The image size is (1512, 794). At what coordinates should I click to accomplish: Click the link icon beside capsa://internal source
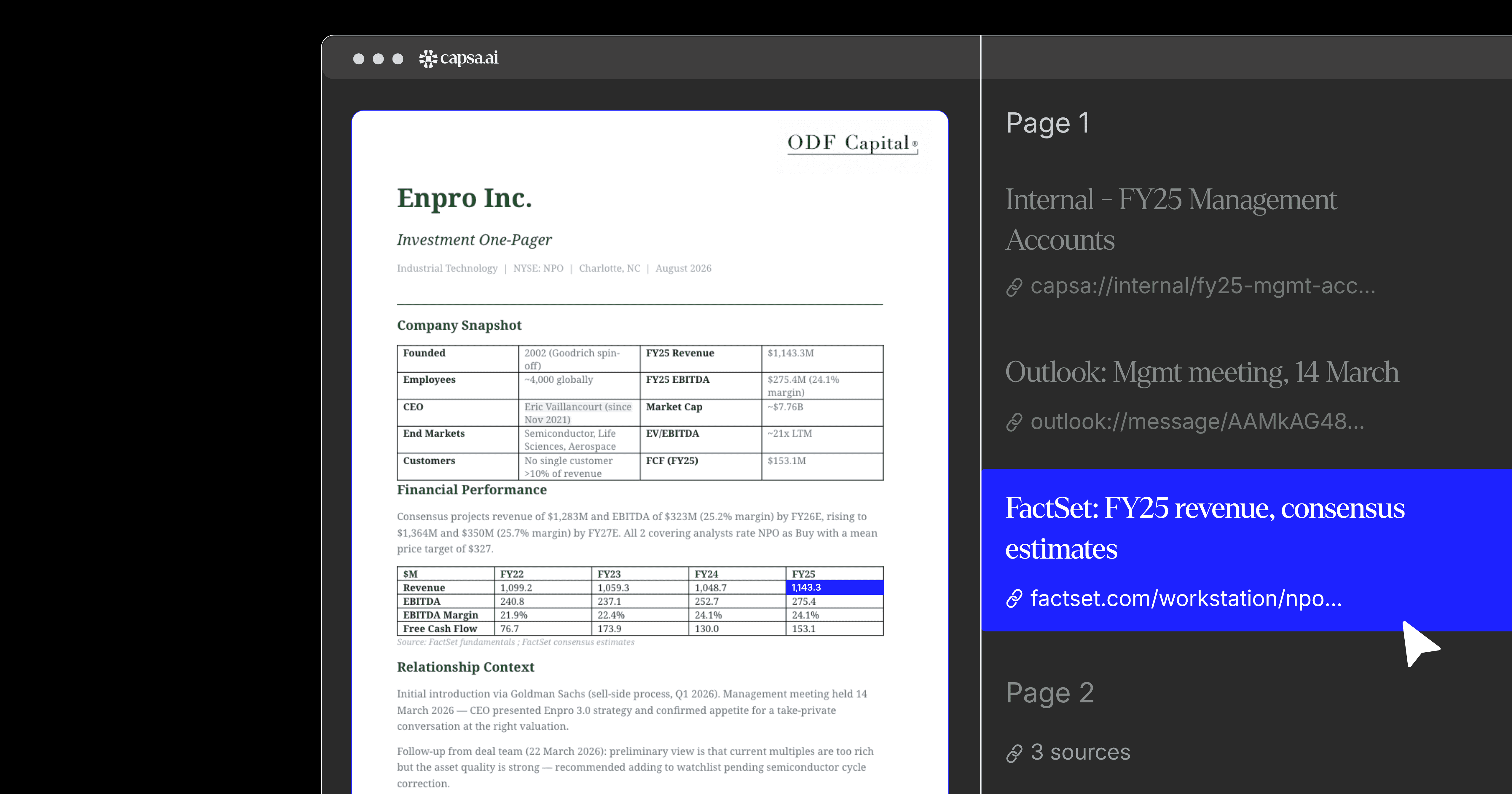[x=1014, y=288]
